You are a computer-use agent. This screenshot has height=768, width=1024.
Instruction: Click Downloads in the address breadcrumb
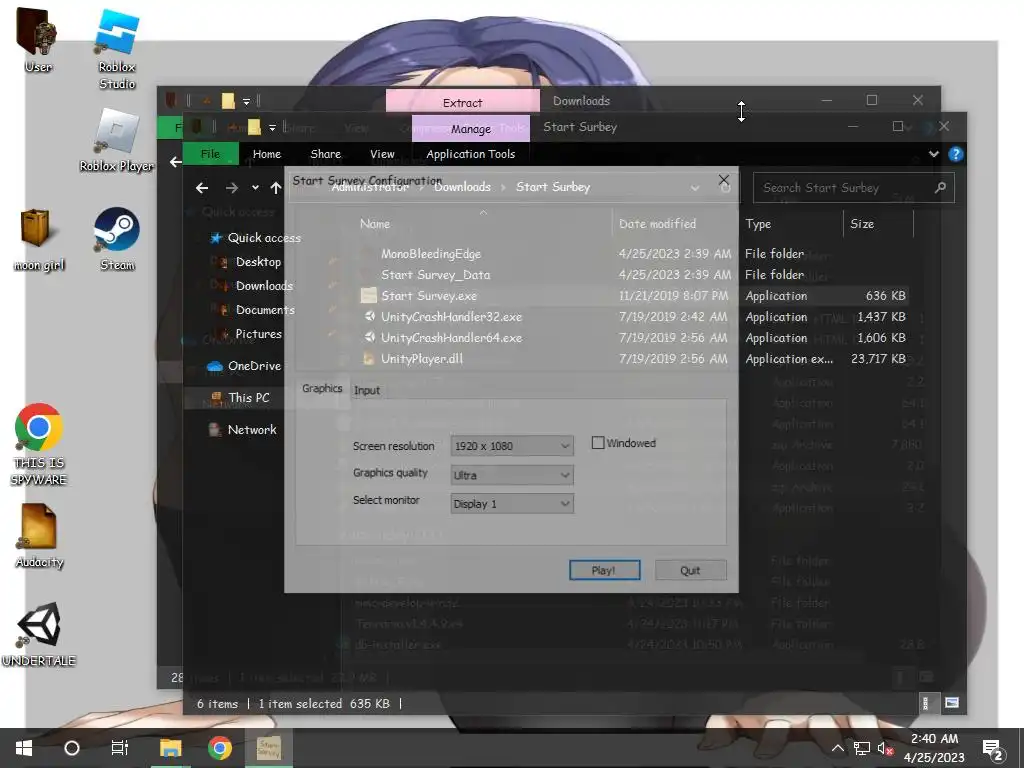point(462,187)
